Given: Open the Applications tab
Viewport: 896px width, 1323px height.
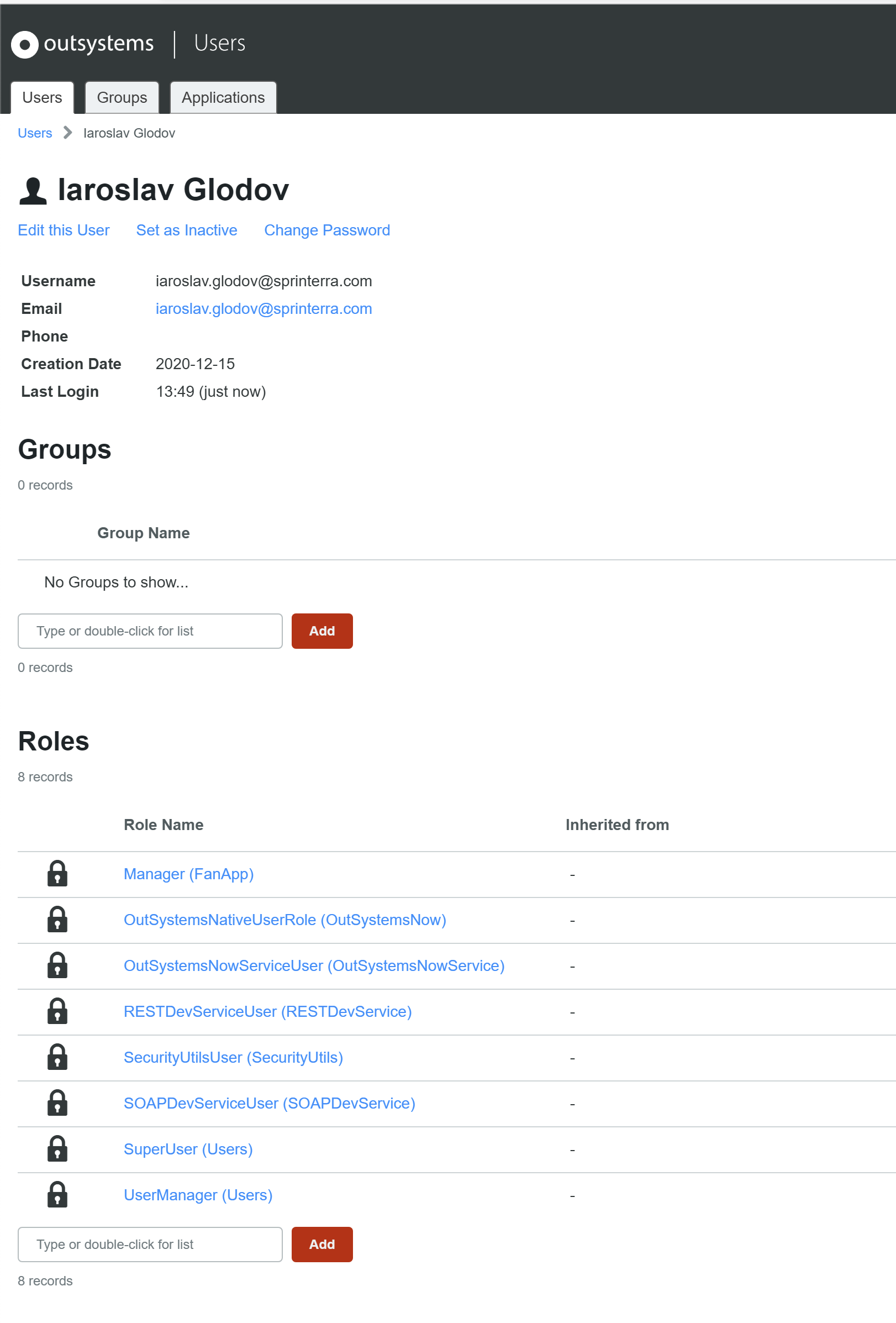Looking at the screenshot, I should [x=223, y=97].
